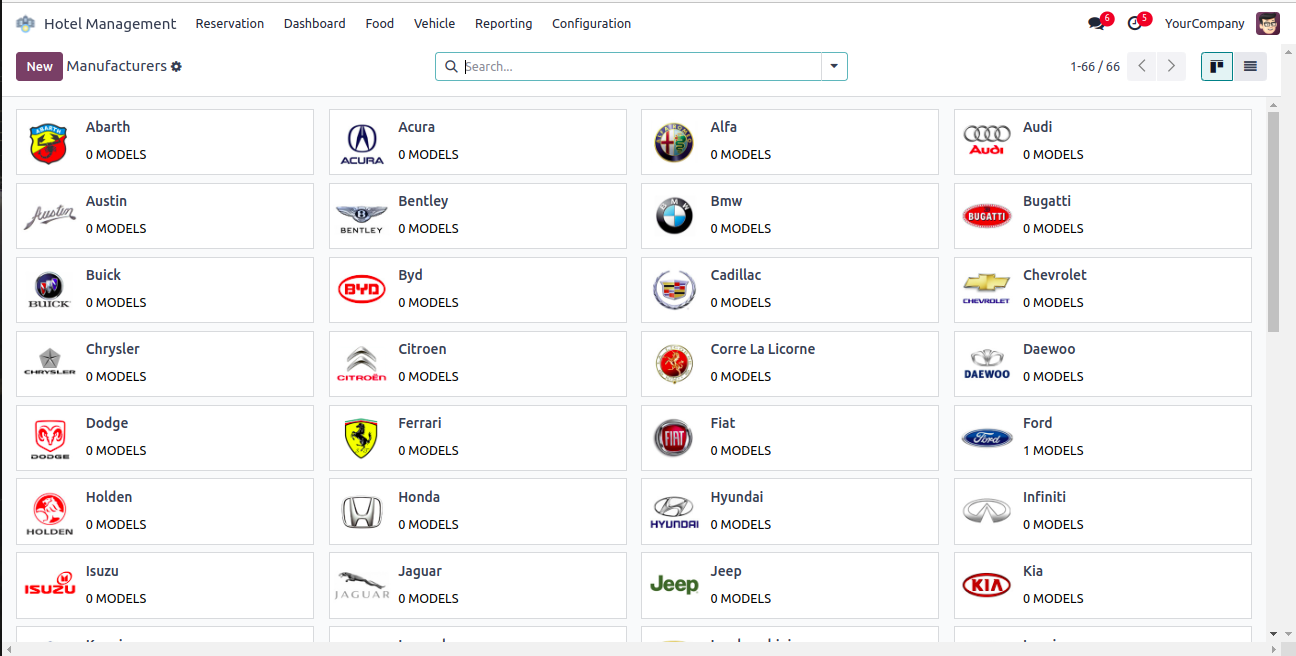1296x656 pixels.
Task: Click the Ferrari logo thumbnail
Action: (x=361, y=438)
